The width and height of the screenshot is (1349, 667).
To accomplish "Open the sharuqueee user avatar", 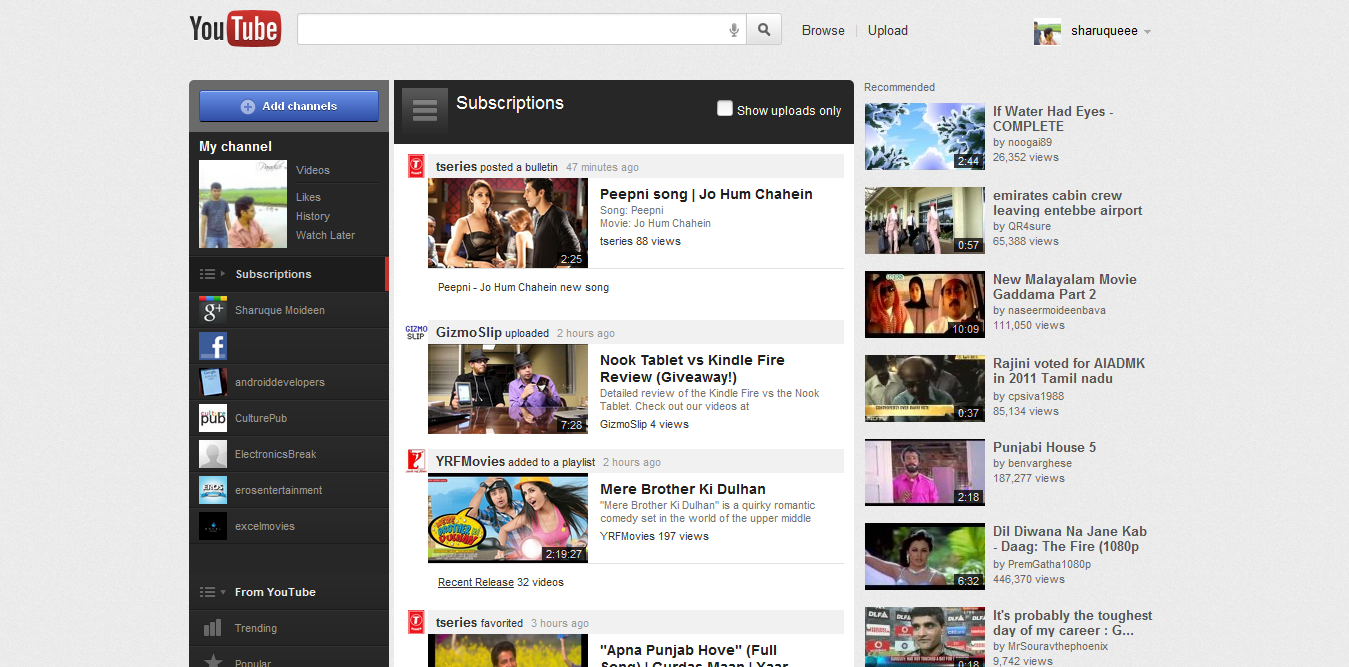I will (x=1047, y=31).
